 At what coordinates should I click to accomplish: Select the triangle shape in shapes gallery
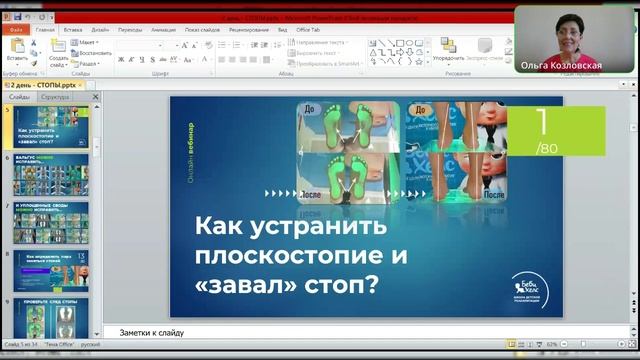click(373, 52)
